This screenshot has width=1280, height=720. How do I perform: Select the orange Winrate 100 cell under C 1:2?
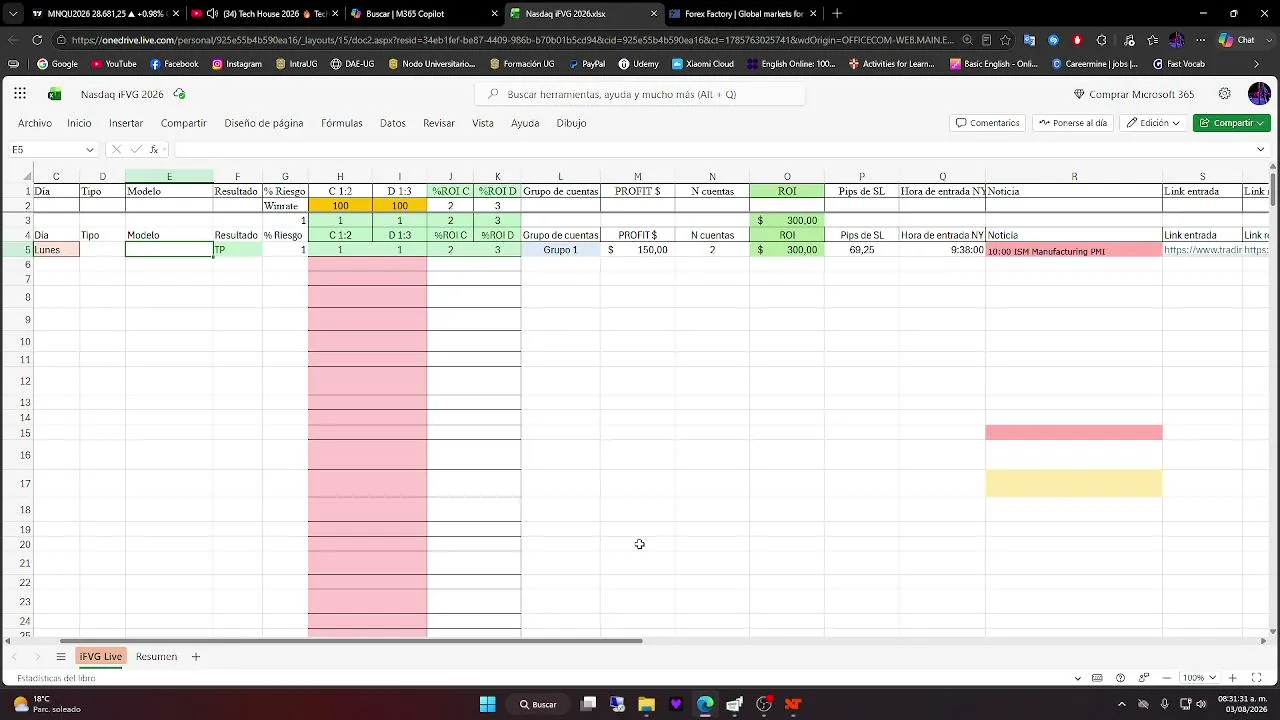point(340,205)
